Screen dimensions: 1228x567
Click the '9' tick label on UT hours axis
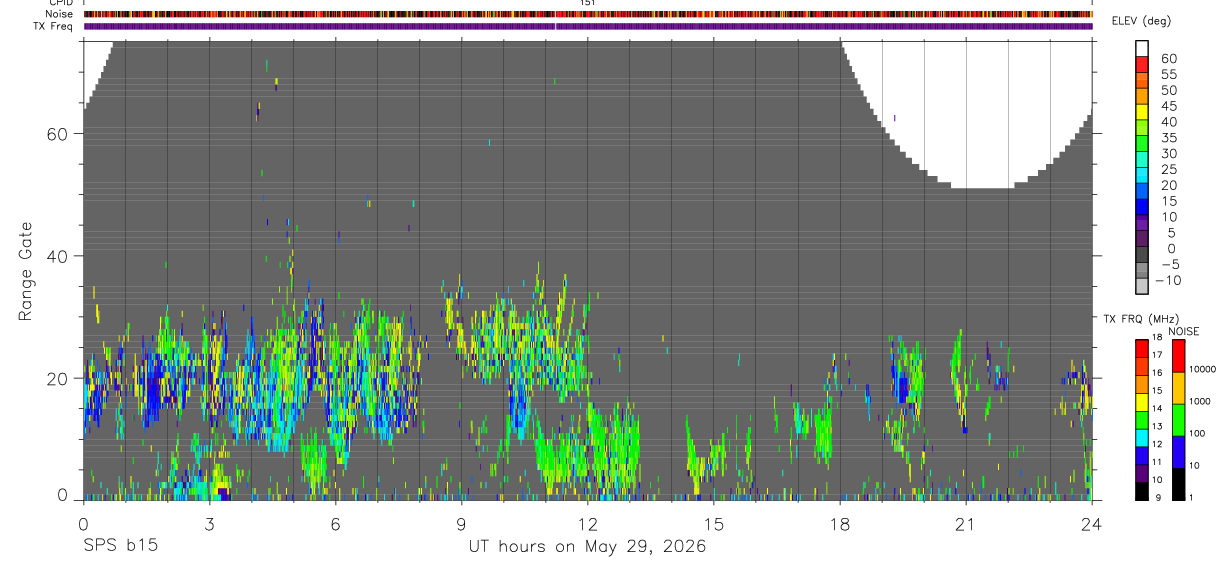(461, 523)
